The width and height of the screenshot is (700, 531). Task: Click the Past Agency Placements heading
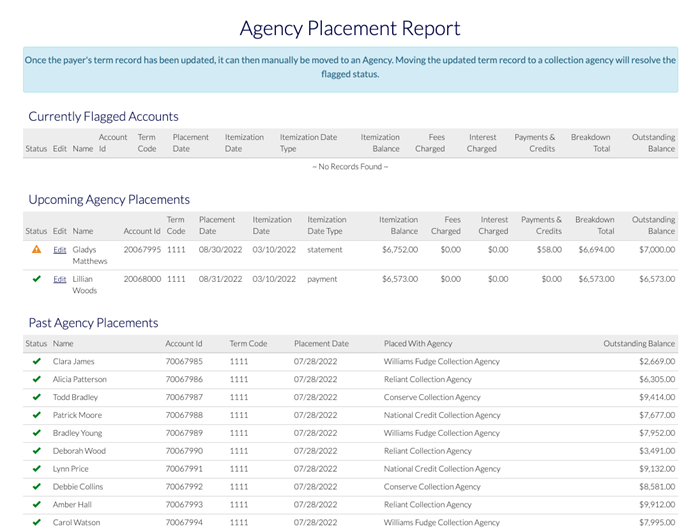click(x=93, y=323)
